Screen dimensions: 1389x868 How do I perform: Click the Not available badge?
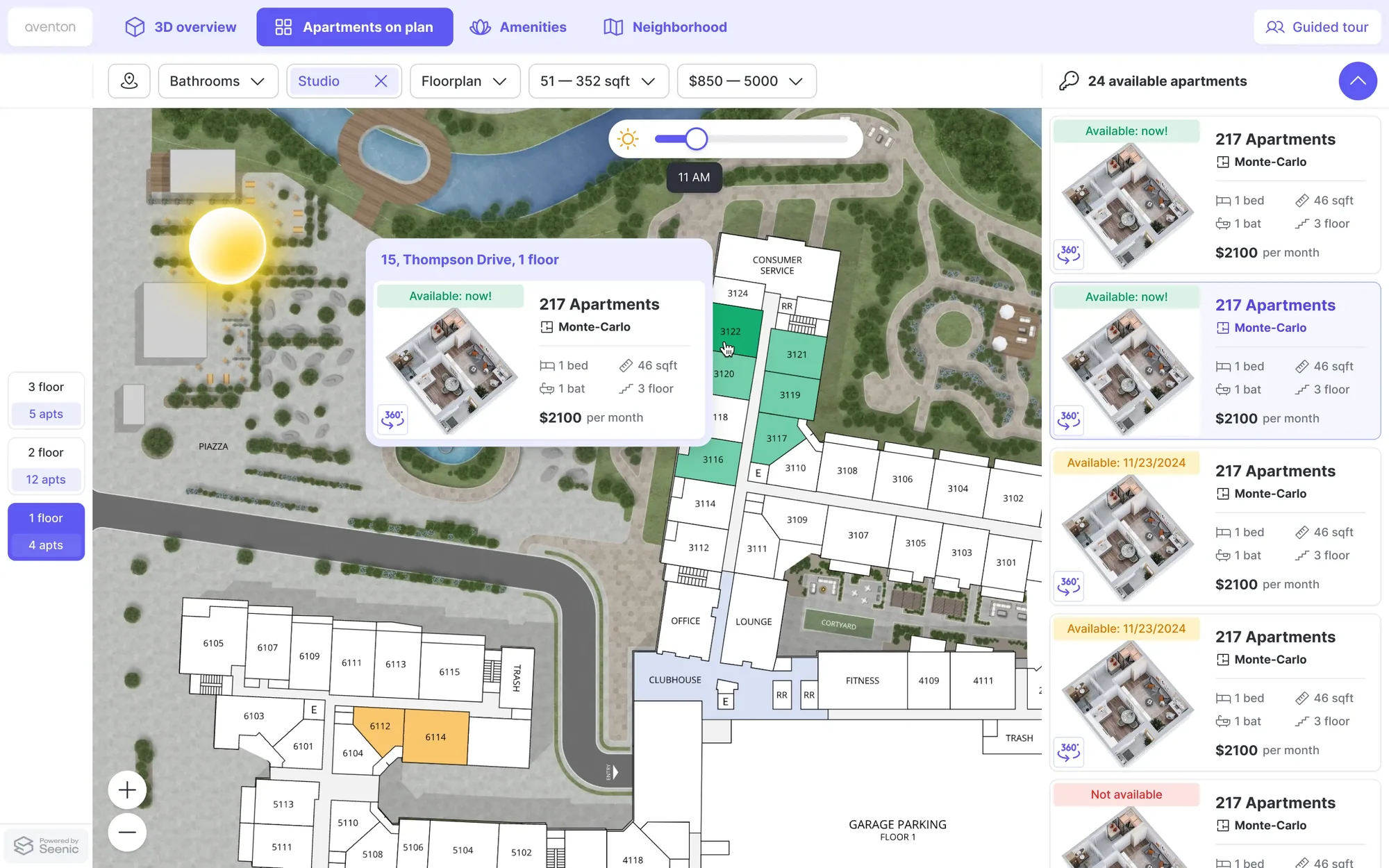[1126, 794]
